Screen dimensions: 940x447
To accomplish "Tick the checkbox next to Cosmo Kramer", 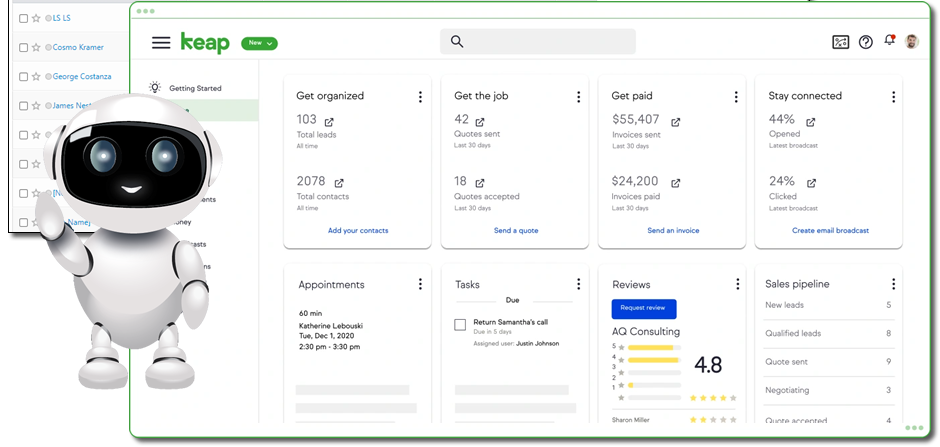I will [24, 47].
